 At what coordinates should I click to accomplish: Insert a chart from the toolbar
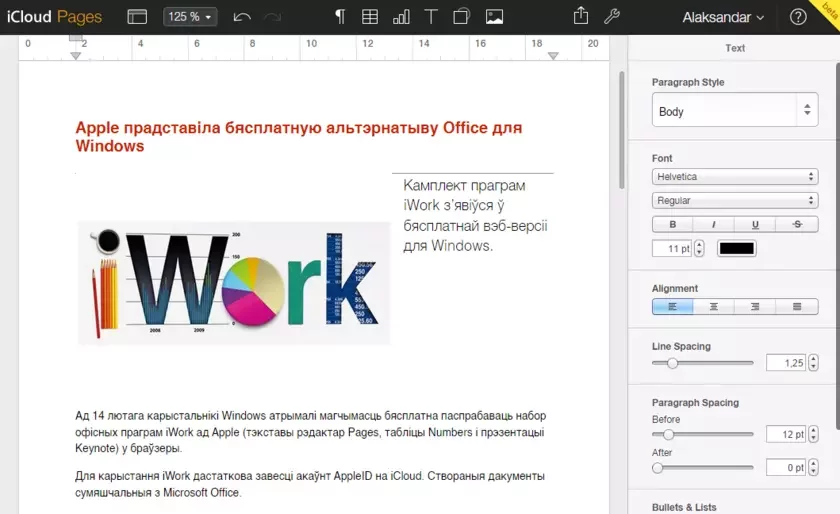[401, 17]
